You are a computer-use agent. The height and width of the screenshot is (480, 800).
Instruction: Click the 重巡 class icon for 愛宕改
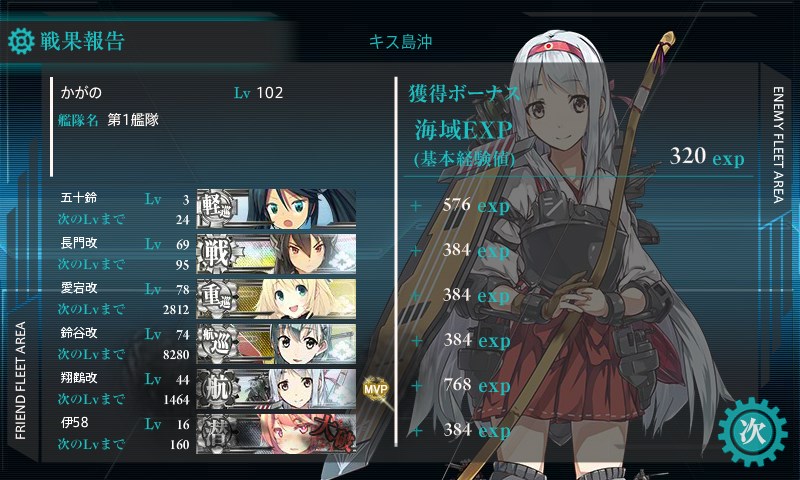pyautogui.click(x=217, y=298)
